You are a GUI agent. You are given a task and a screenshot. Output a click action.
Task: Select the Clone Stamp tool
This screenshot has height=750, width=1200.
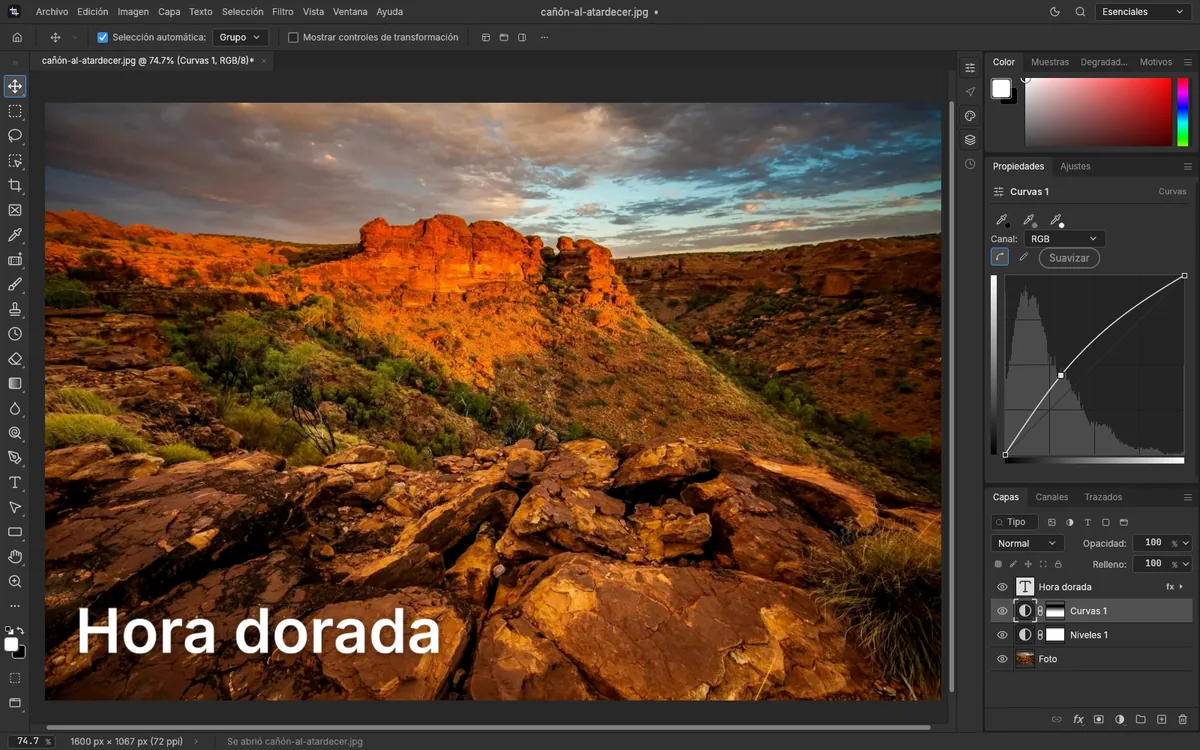pyautogui.click(x=15, y=309)
